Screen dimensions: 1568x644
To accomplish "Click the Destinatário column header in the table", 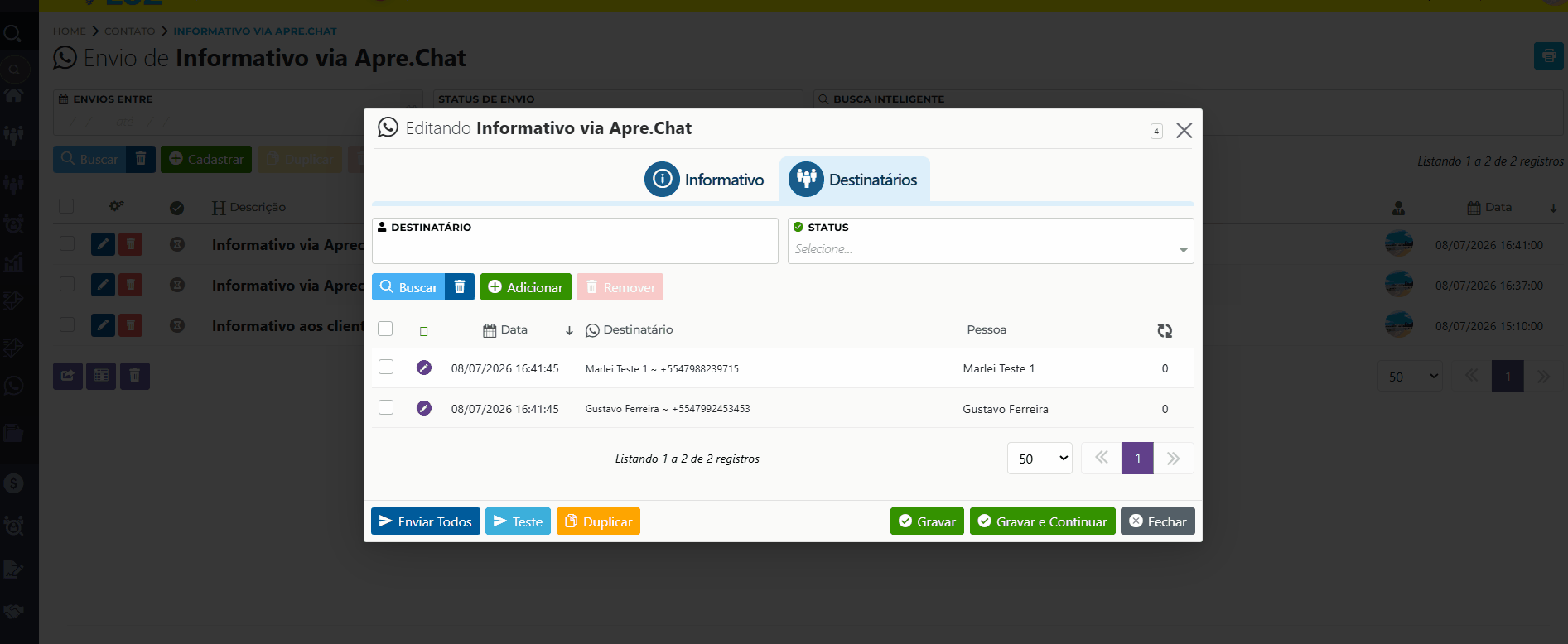I will pos(630,329).
